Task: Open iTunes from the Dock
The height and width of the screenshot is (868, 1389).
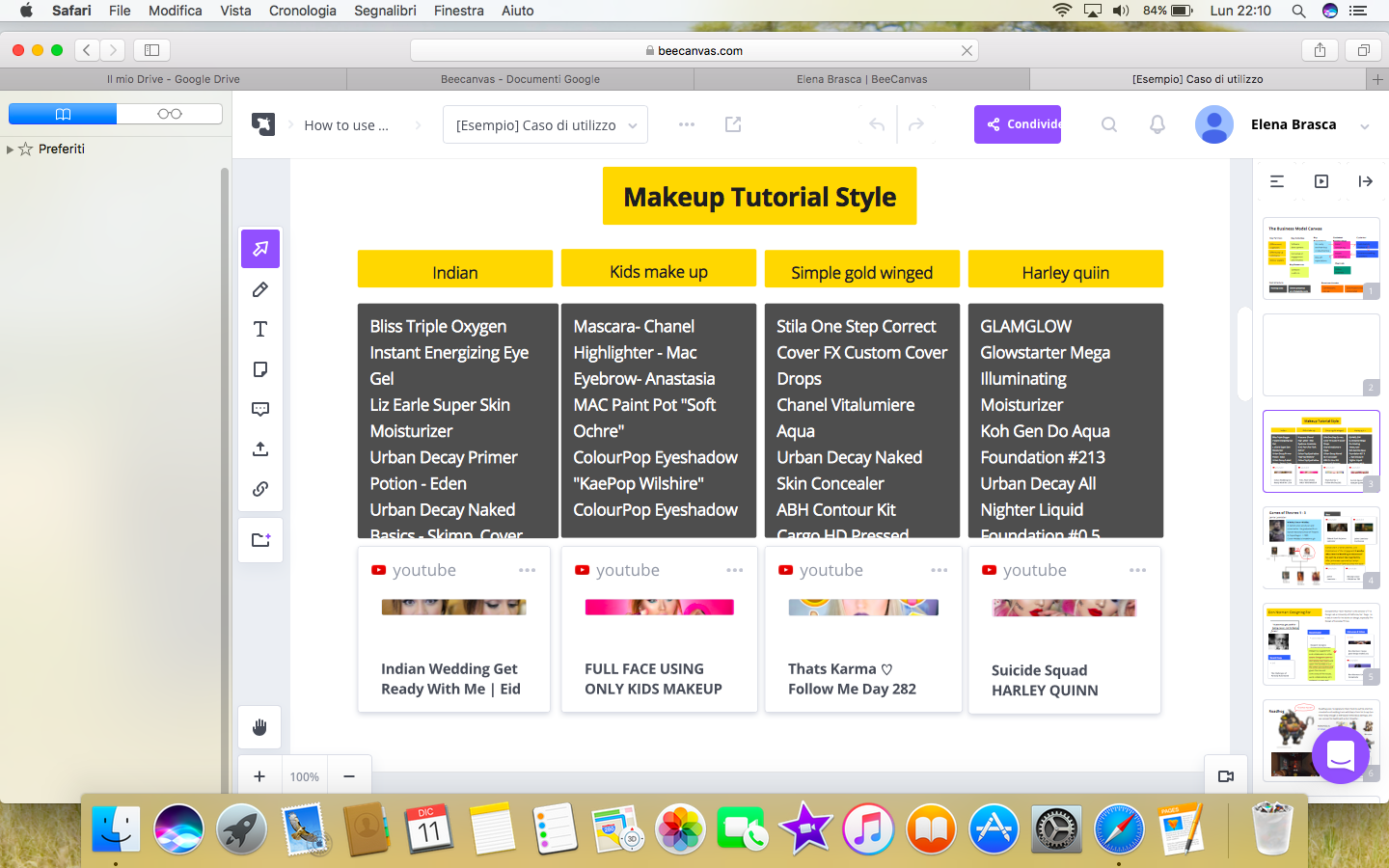Action: [x=868, y=828]
